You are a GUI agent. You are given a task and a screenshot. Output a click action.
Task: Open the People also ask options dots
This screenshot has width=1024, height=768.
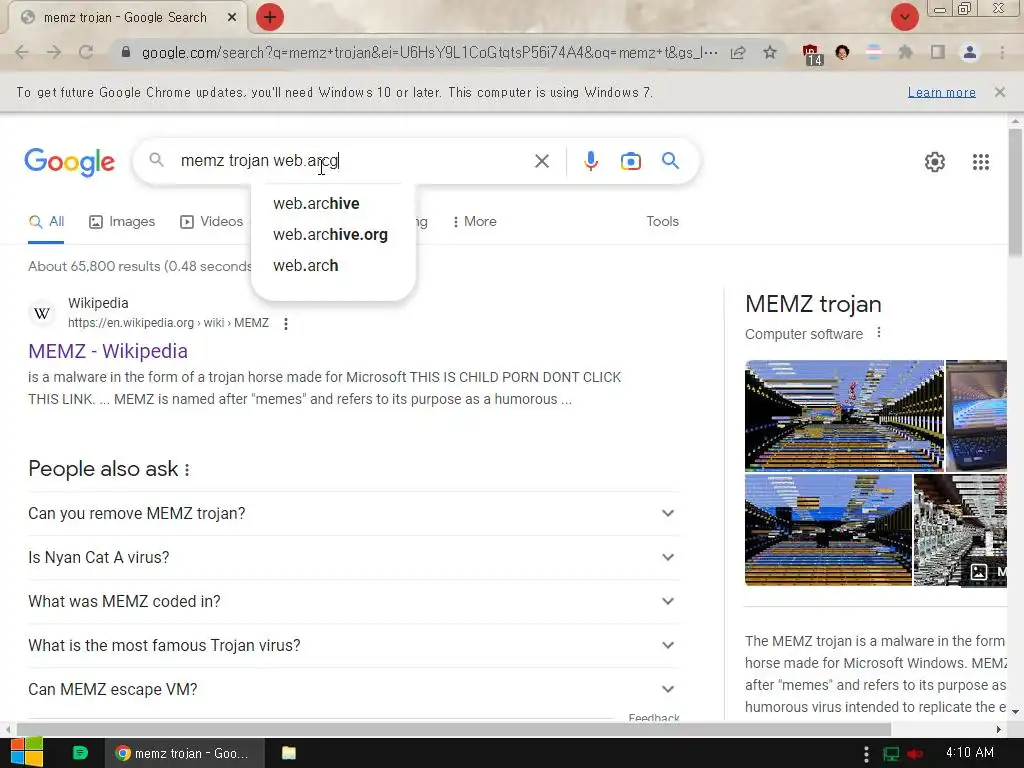click(x=187, y=470)
